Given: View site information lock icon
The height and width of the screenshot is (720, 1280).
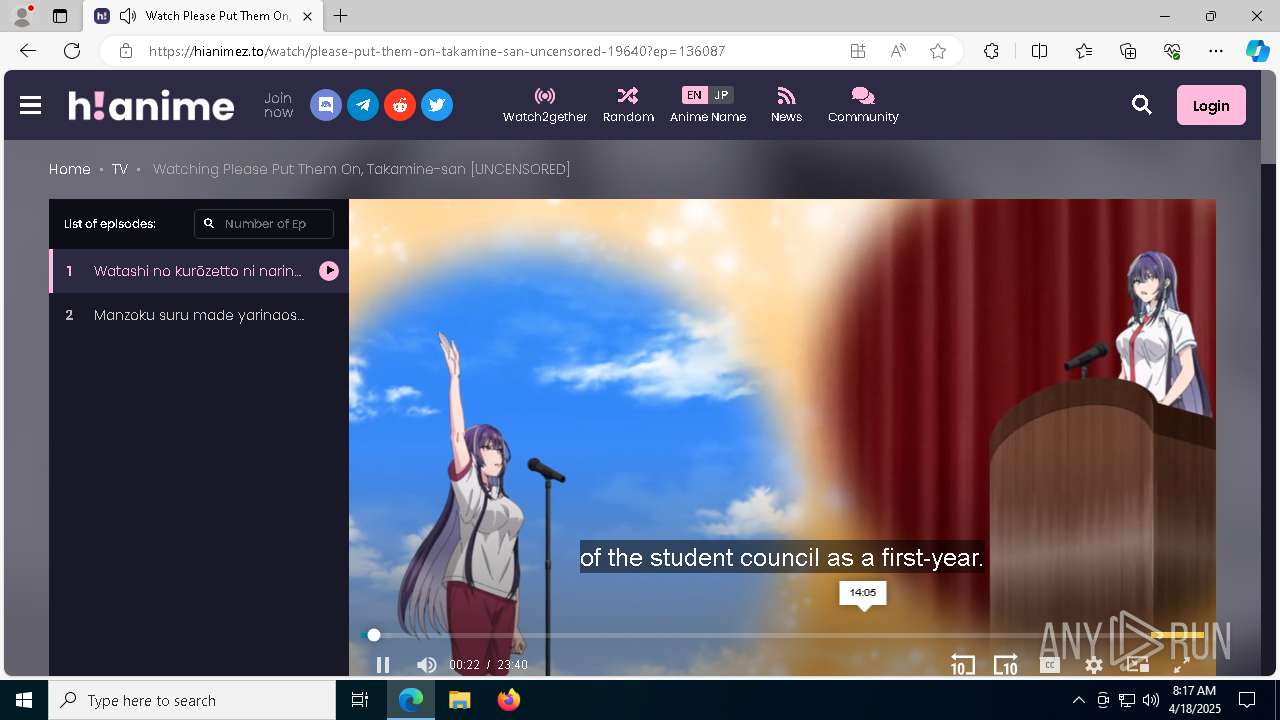Looking at the screenshot, I should 125,51.
